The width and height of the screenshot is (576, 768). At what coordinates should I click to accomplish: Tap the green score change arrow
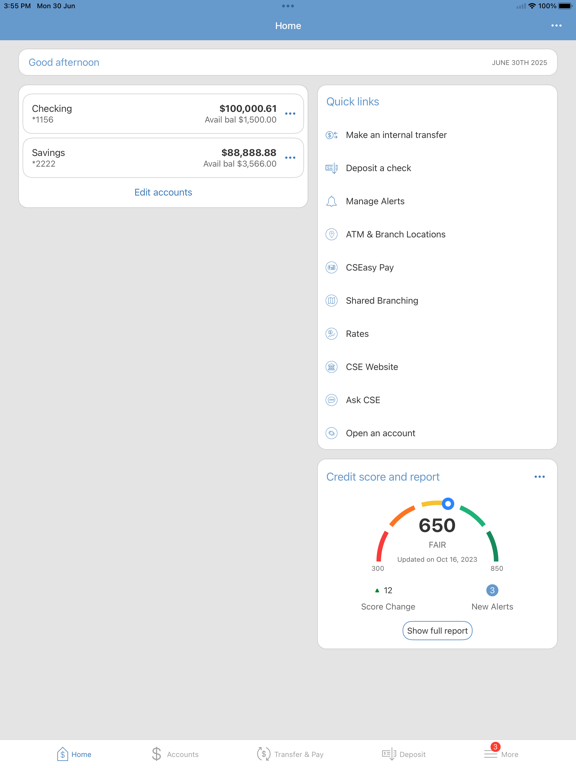(x=377, y=591)
